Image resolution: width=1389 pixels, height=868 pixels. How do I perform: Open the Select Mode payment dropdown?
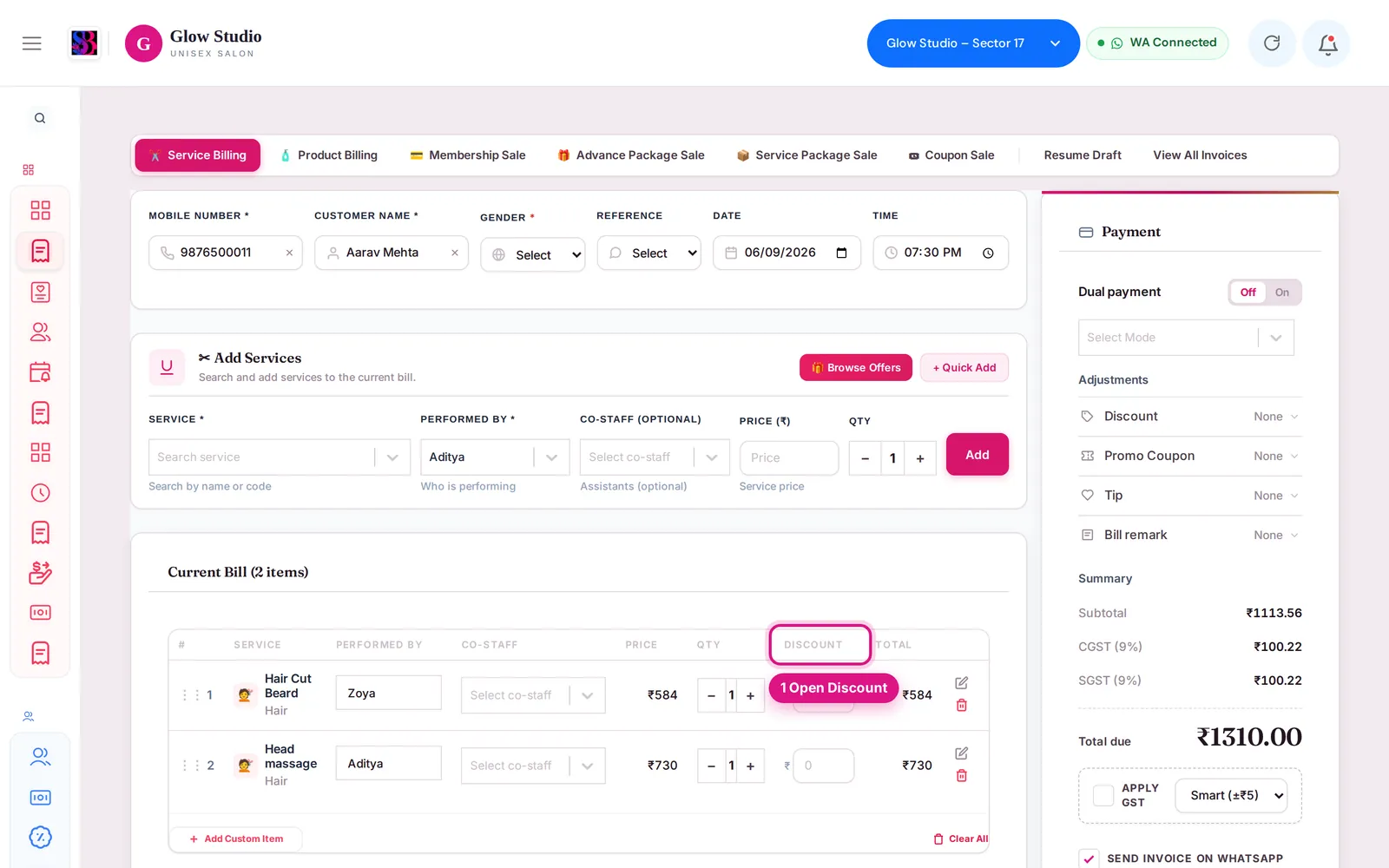1186,338
